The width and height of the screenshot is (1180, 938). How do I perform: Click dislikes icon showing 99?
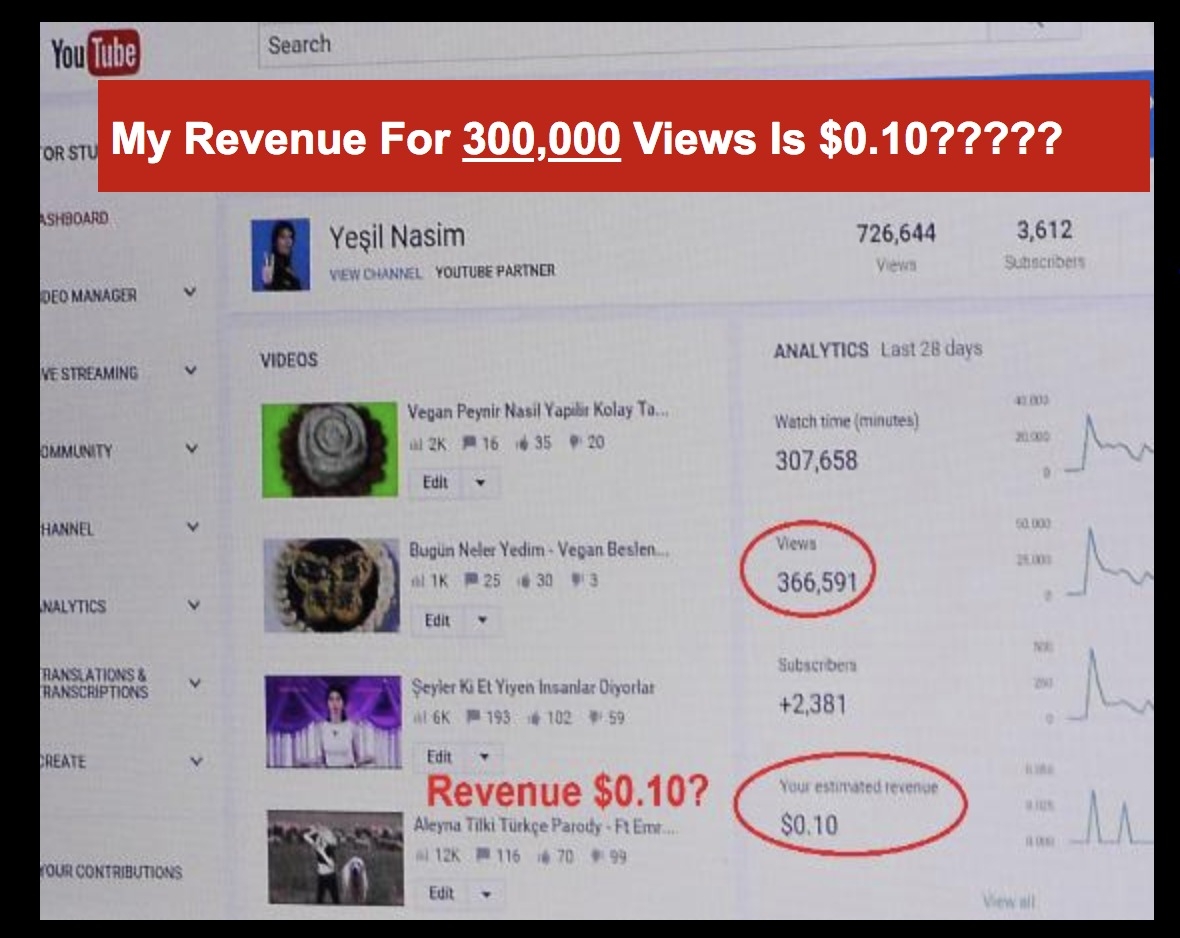click(597, 856)
